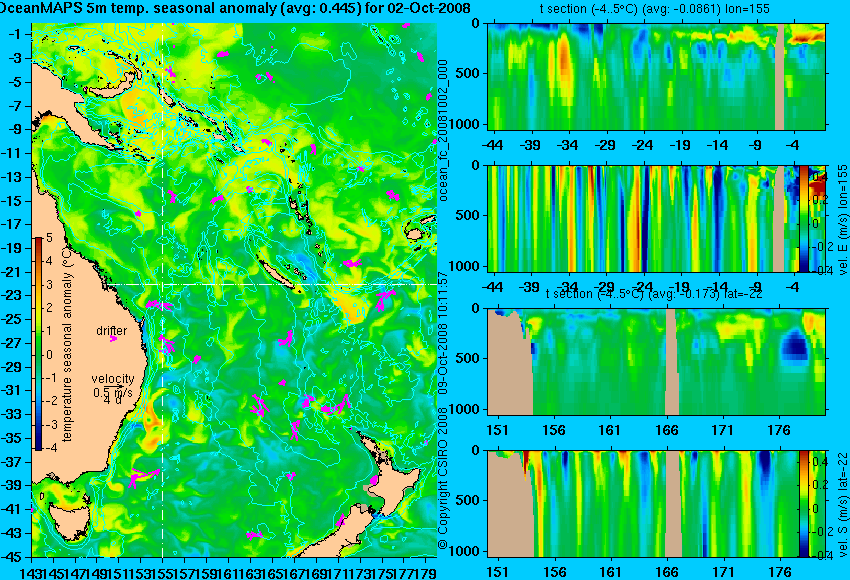Click the '5' tick on the temperature color bar
Screen dimensions: 850x580
click(49, 237)
